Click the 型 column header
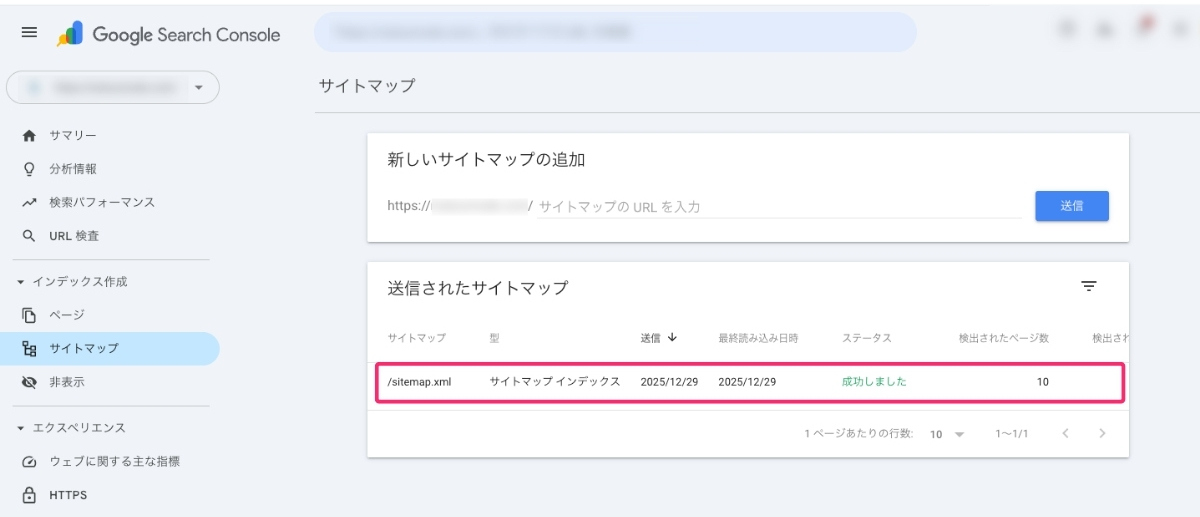 coord(494,338)
